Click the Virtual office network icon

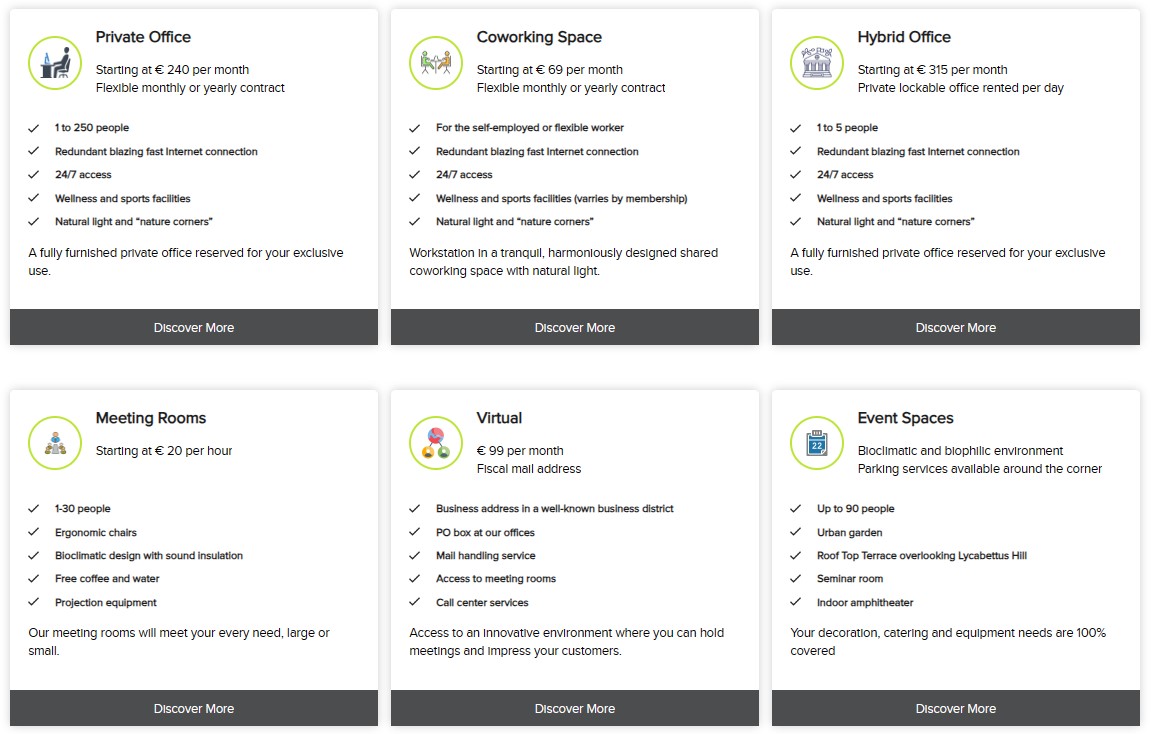(436, 443)
